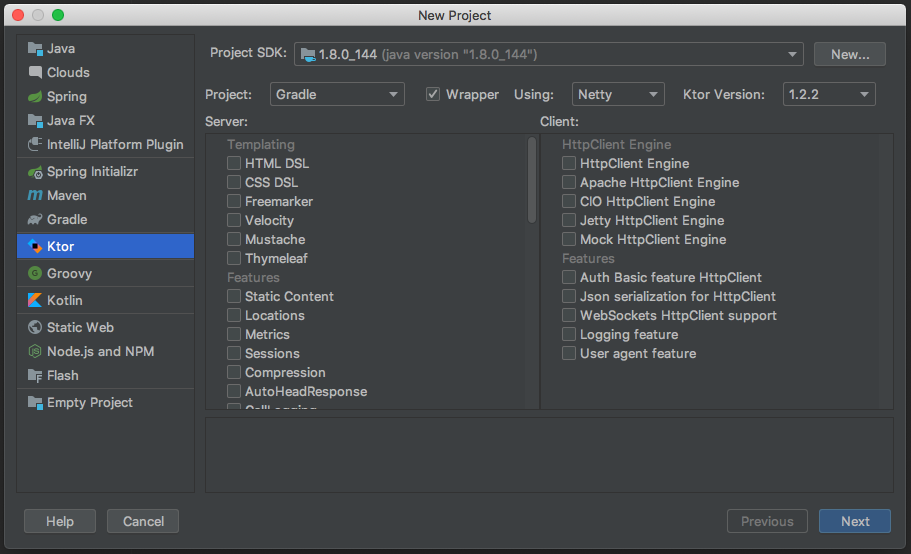Click the Cancel button
This screenshot has height=554, width=911.
[x=143, y=521]
